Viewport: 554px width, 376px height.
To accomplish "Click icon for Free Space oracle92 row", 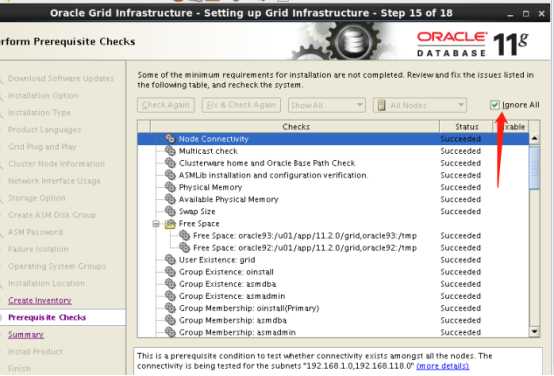I will [184, 247].
